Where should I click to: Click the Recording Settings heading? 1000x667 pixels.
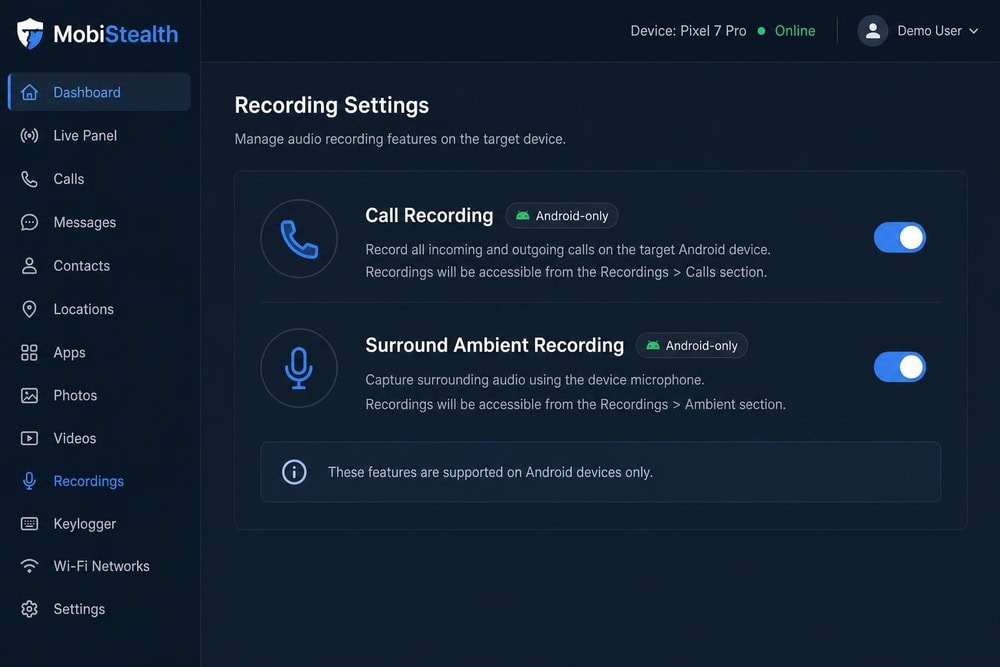332,105
